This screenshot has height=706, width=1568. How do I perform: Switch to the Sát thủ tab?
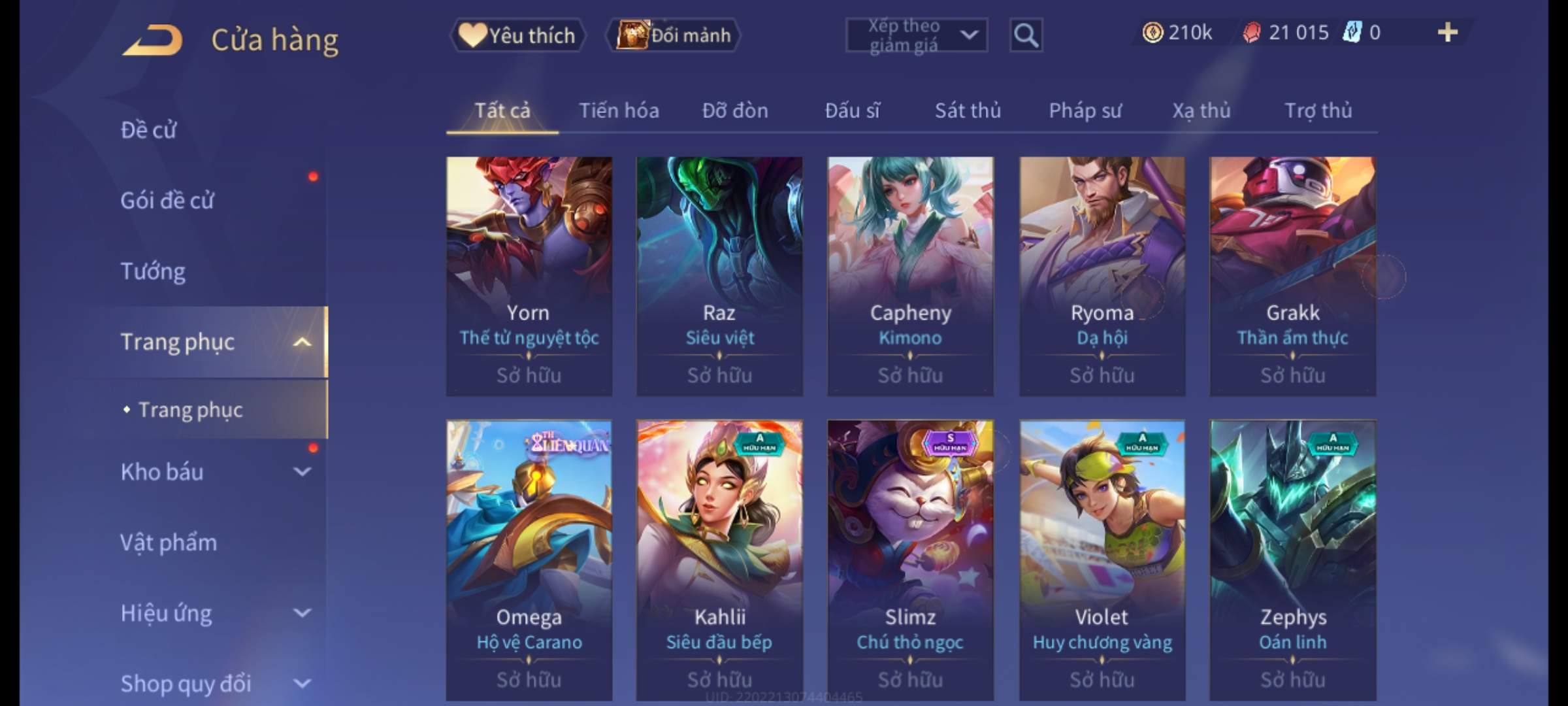click(968, 110)
